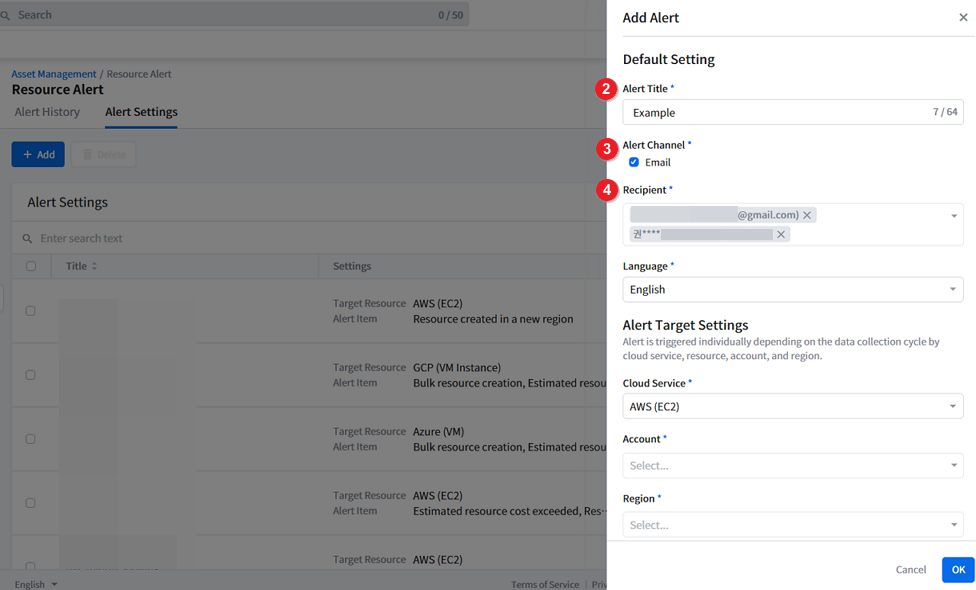Open the Alert Settings tab
The width and height of the screenshot is (976, 590).
point(141,112)
